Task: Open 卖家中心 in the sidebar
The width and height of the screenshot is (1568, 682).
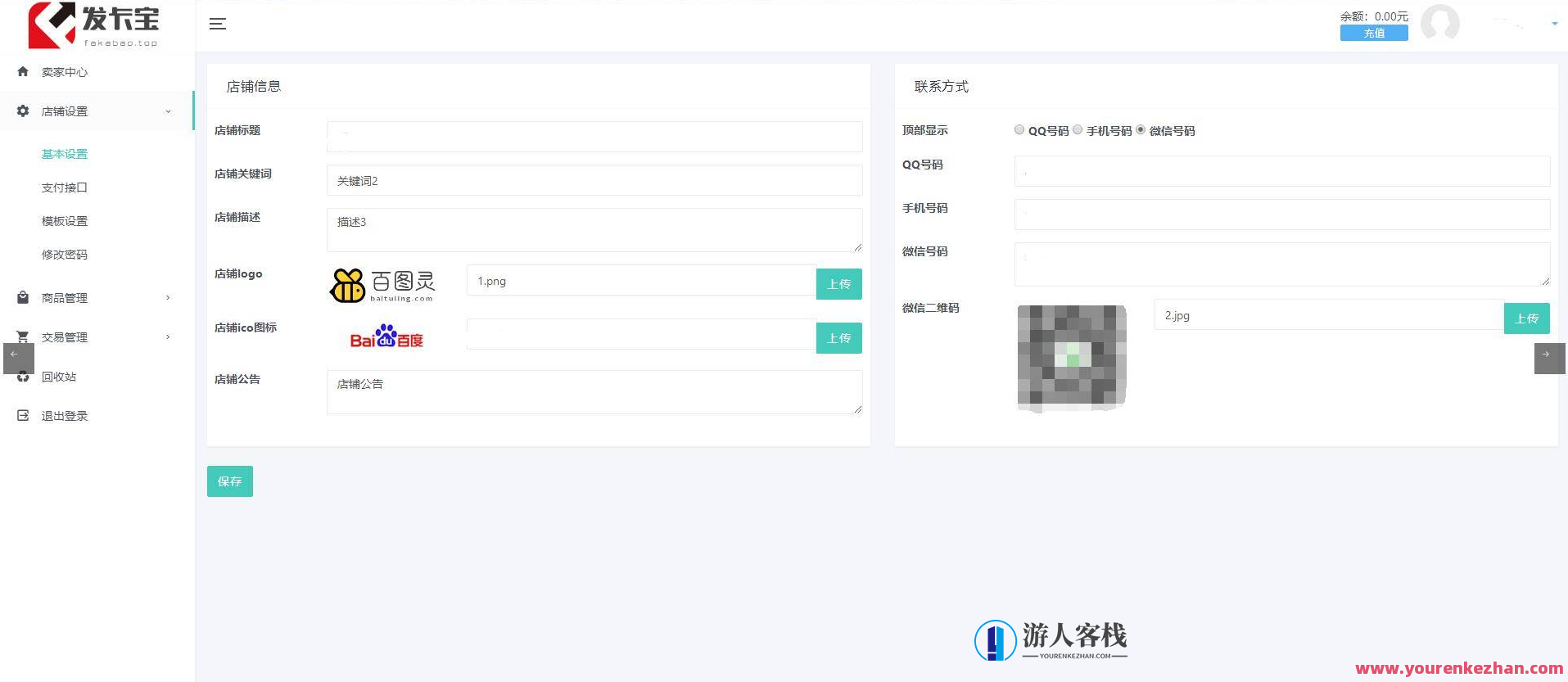Action: pos(65,72)
